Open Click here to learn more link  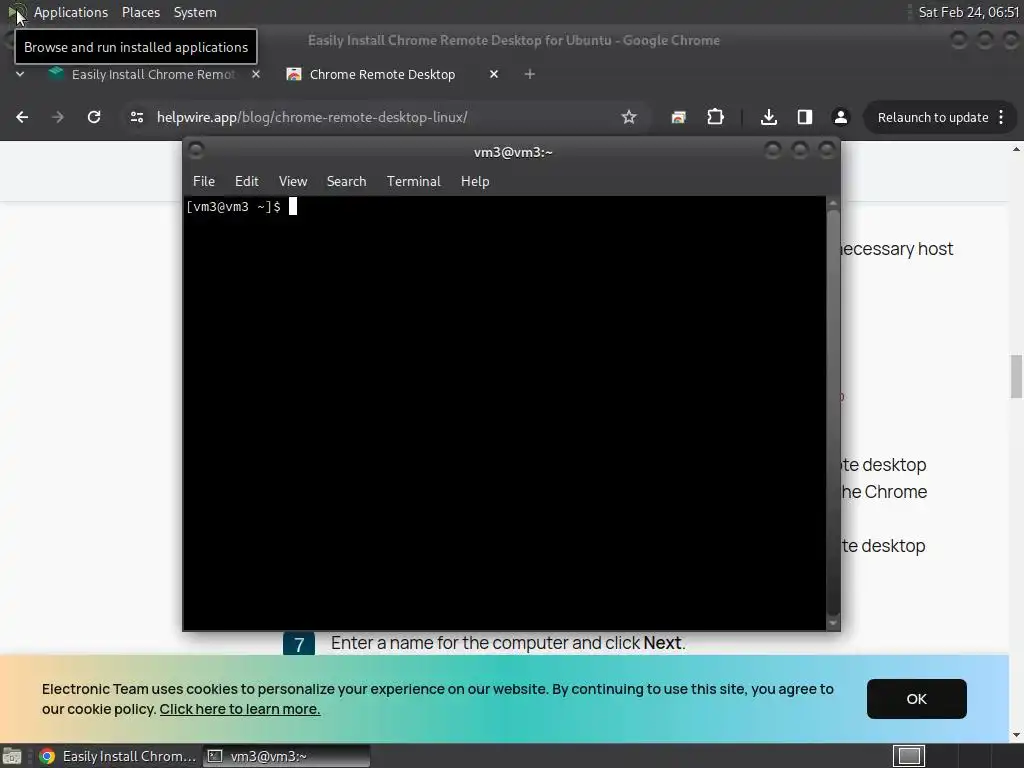tap(240, 709)
